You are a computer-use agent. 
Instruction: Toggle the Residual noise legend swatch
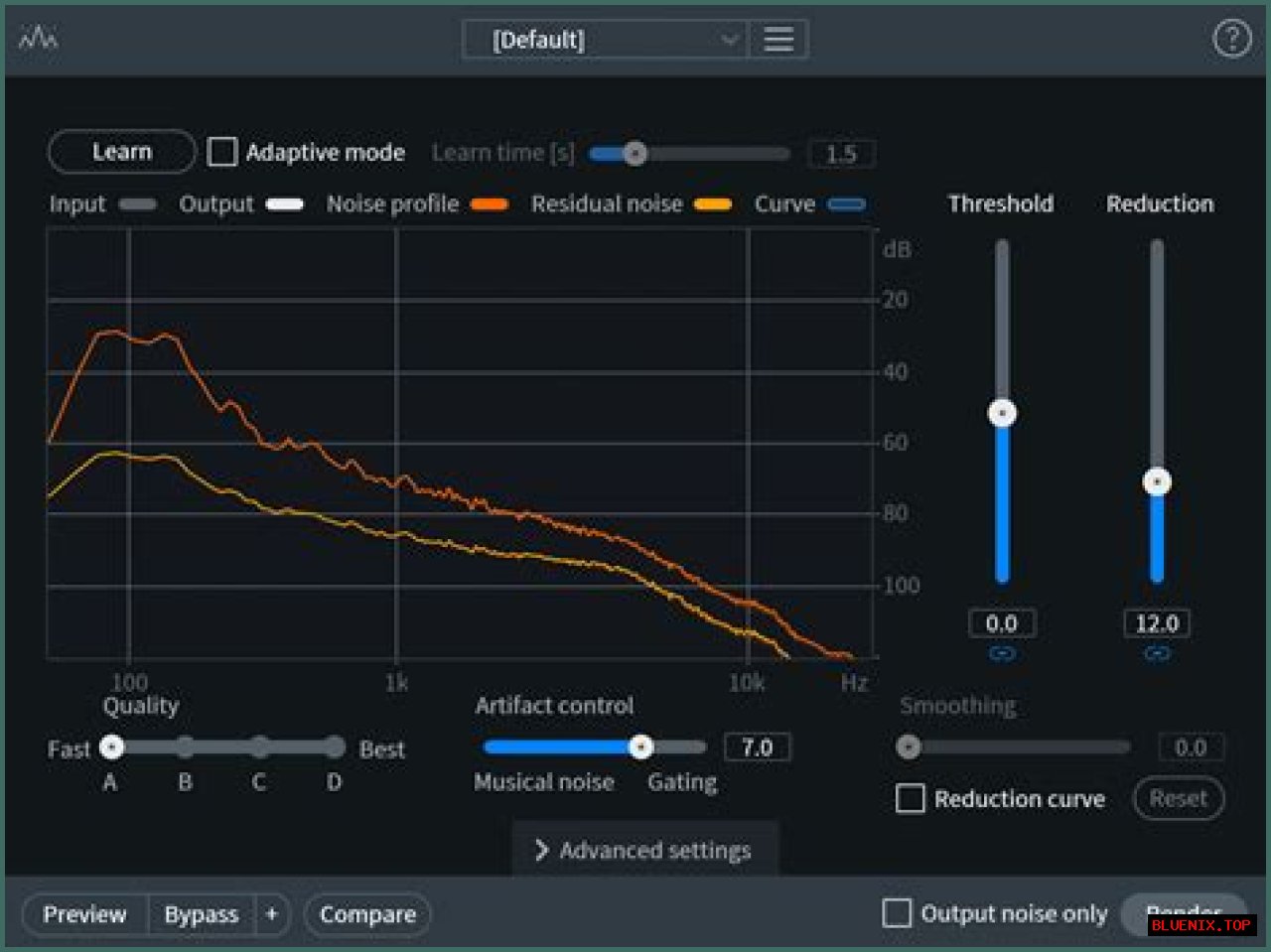(713, 204)
